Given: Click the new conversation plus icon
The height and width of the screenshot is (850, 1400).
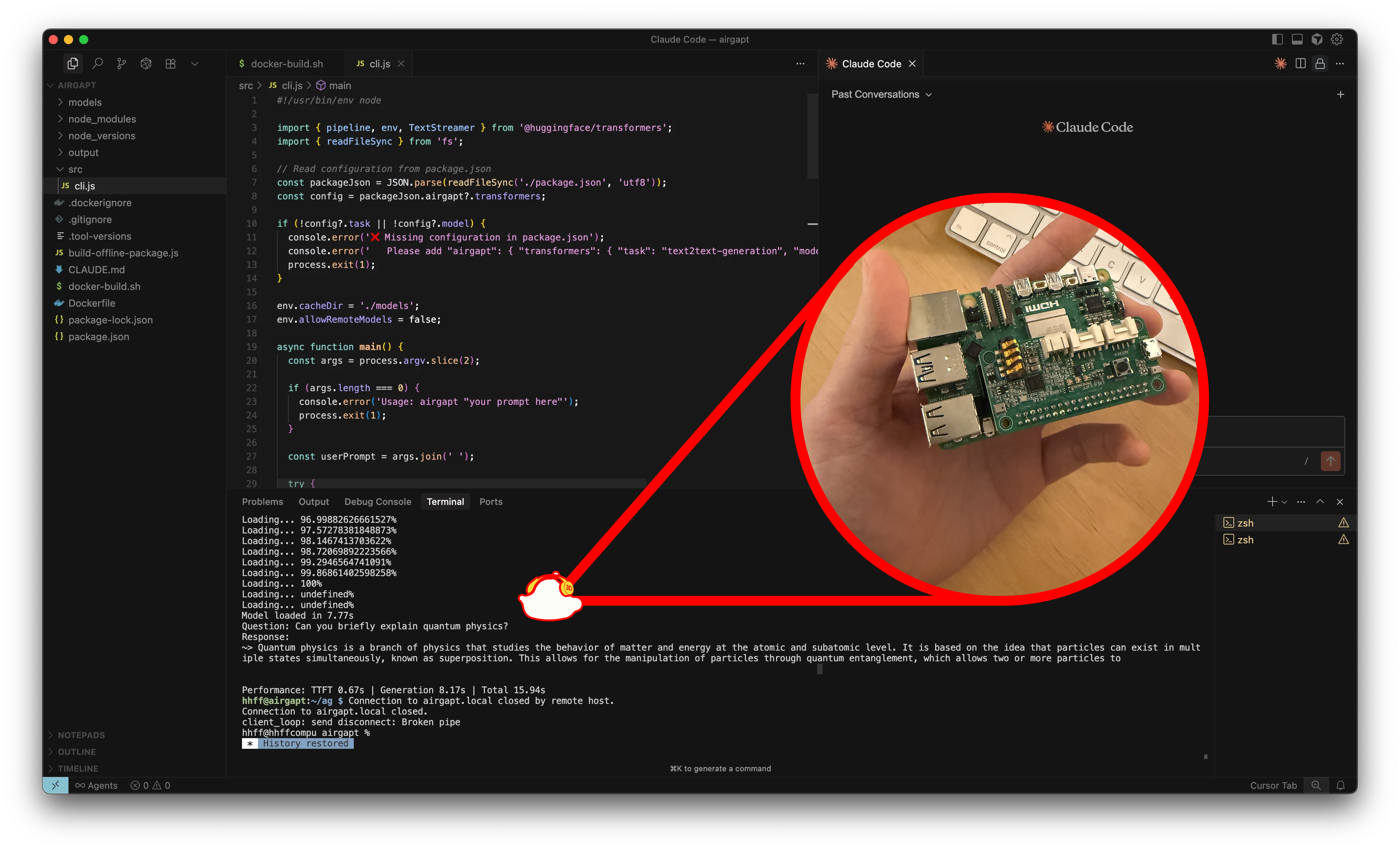Looking at the screenshot, I should [x=1340, y=94].
